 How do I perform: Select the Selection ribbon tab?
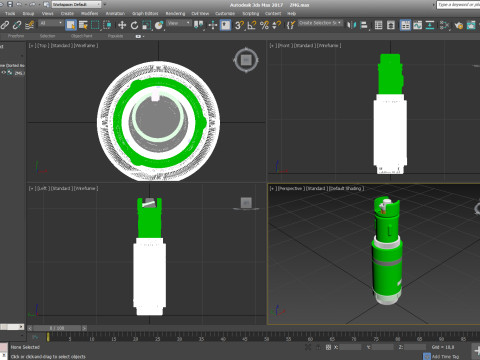pos(47,36)
